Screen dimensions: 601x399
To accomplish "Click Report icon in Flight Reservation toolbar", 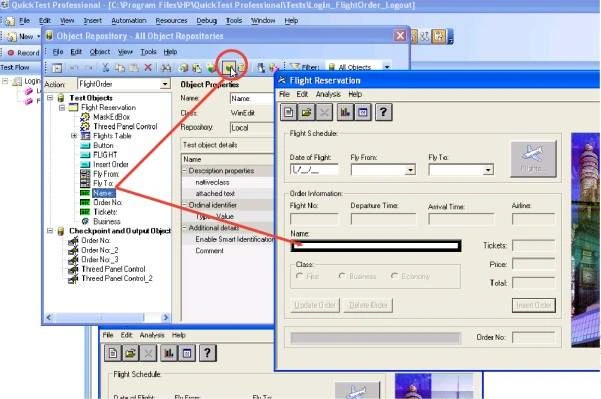I will tap(363, 112).
